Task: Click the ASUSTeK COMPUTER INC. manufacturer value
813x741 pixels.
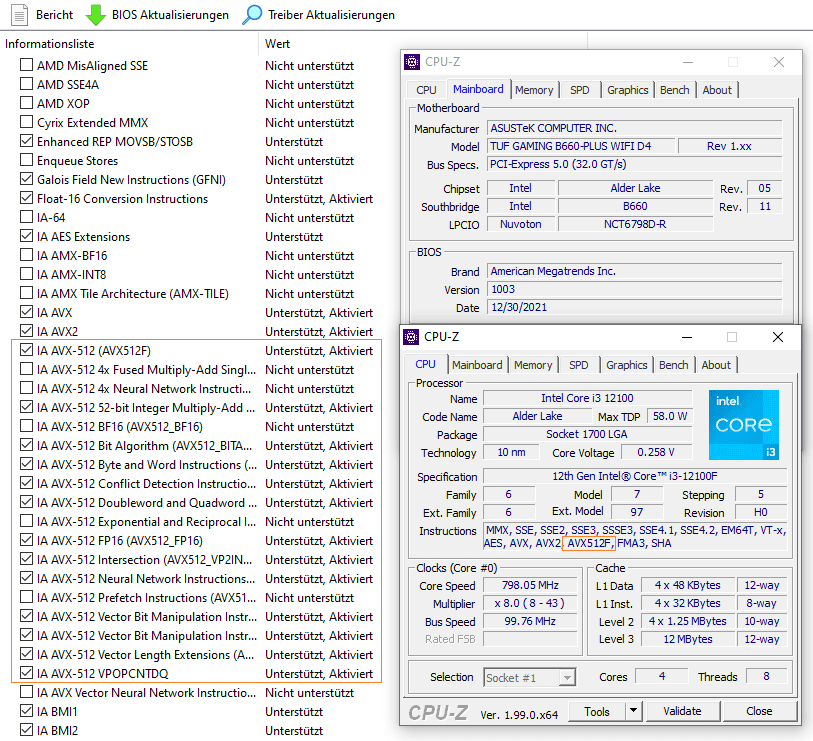Action: 634,128
